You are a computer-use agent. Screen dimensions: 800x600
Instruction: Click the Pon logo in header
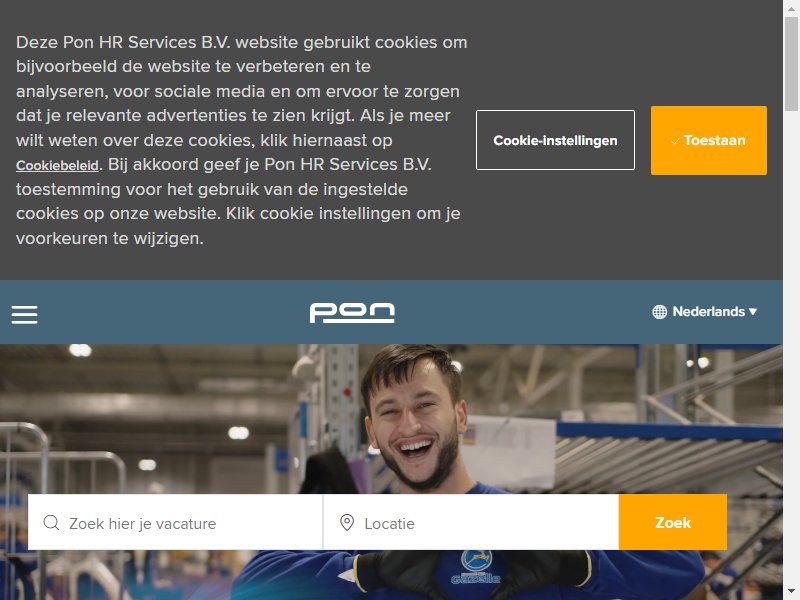pos(352,313)
